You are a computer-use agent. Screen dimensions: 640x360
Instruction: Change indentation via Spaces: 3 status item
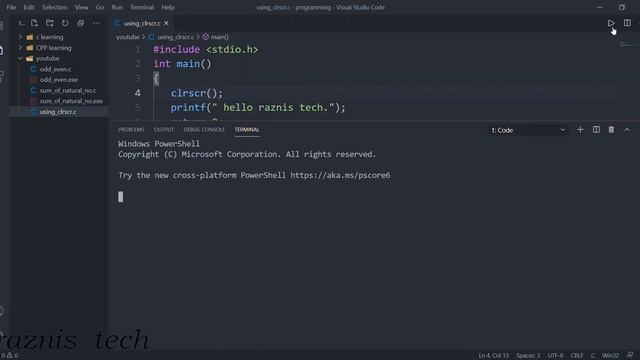point(528,355)
